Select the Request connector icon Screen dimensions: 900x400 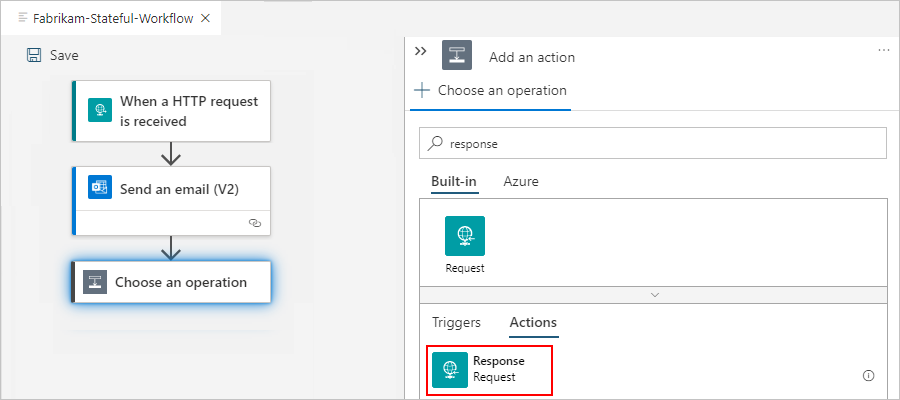click(465, 236)
